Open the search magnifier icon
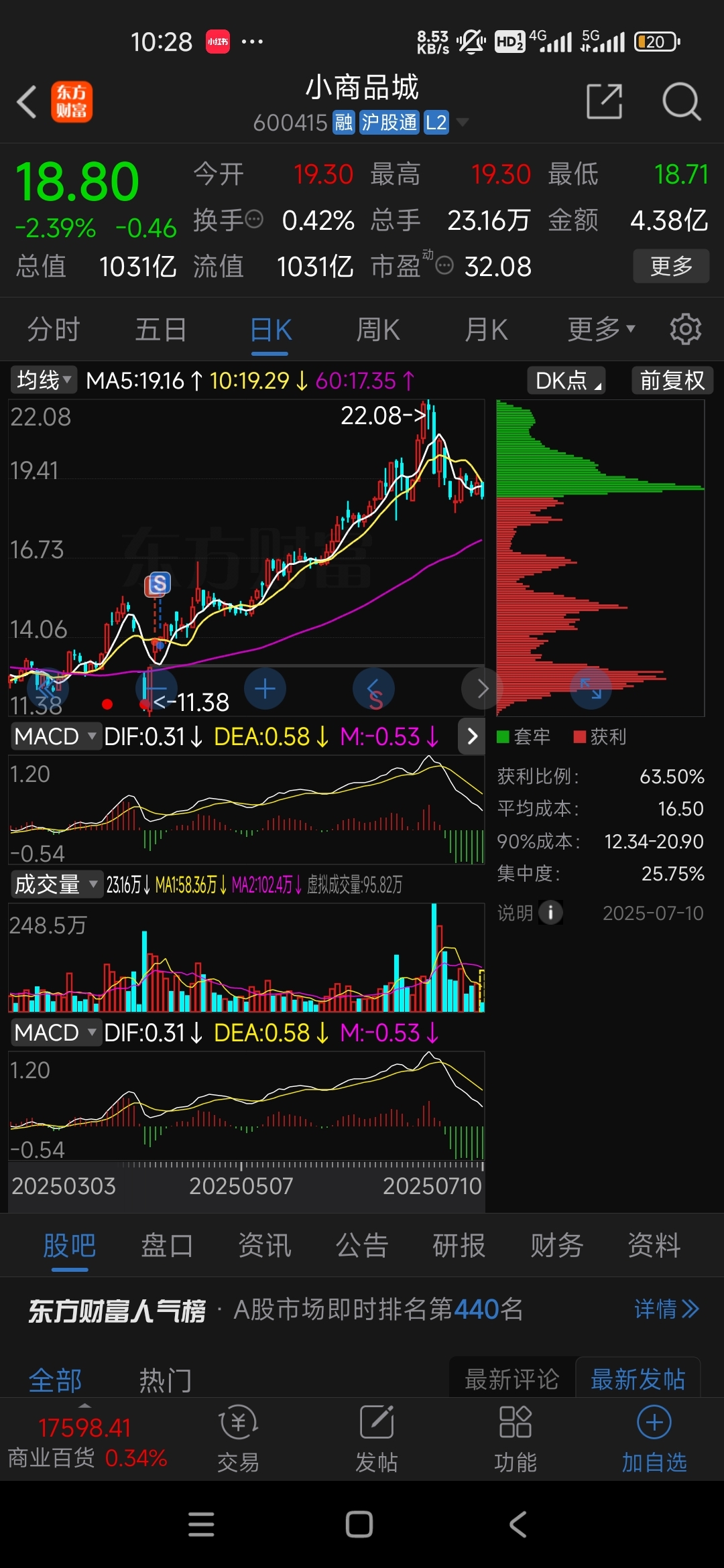The image size is (724, 1568). click(x=681, y=102)
